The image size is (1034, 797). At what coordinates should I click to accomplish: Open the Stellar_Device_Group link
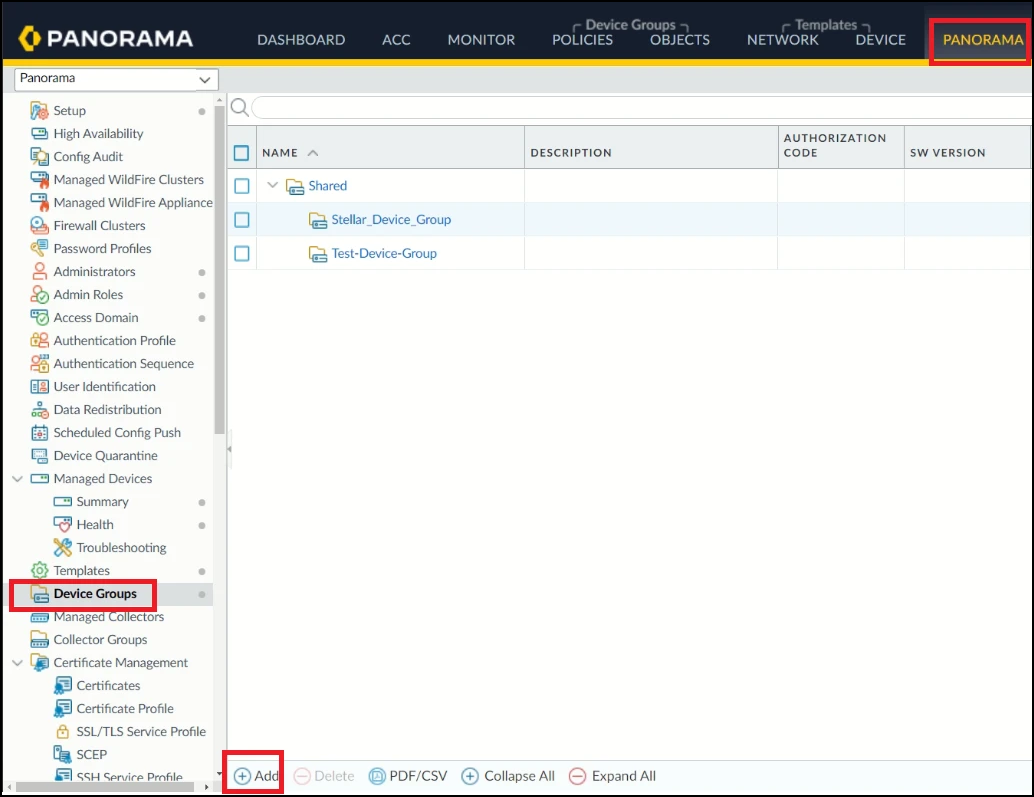tap(391, 220)
